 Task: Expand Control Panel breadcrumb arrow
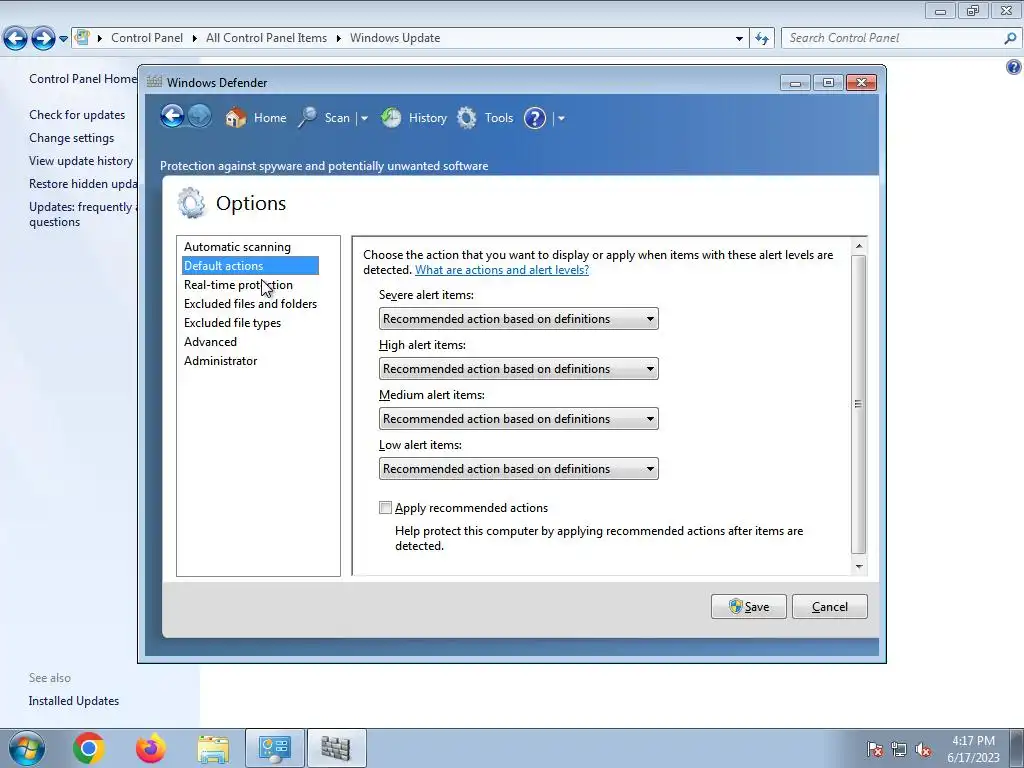[x=195, y=38]
